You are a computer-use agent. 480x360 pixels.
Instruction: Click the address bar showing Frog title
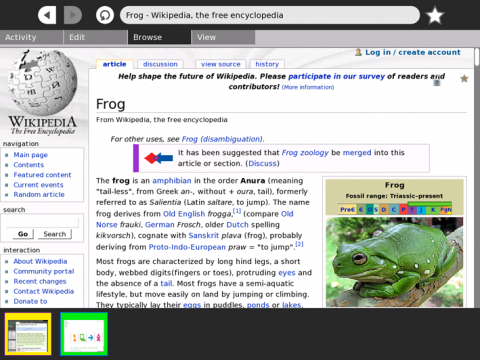(x=270, y=15)
